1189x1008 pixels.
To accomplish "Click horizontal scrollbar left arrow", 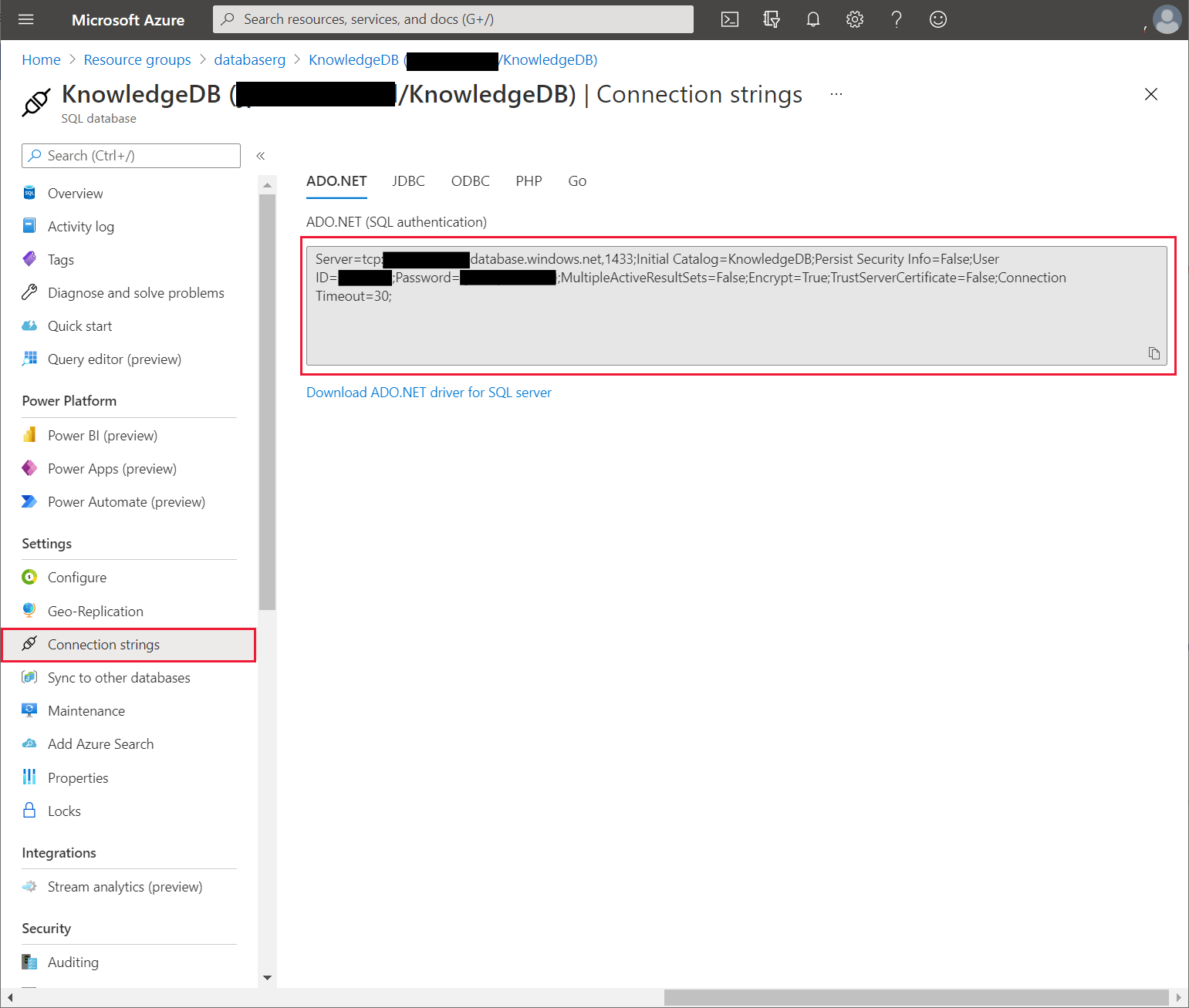I will (10, 998).
